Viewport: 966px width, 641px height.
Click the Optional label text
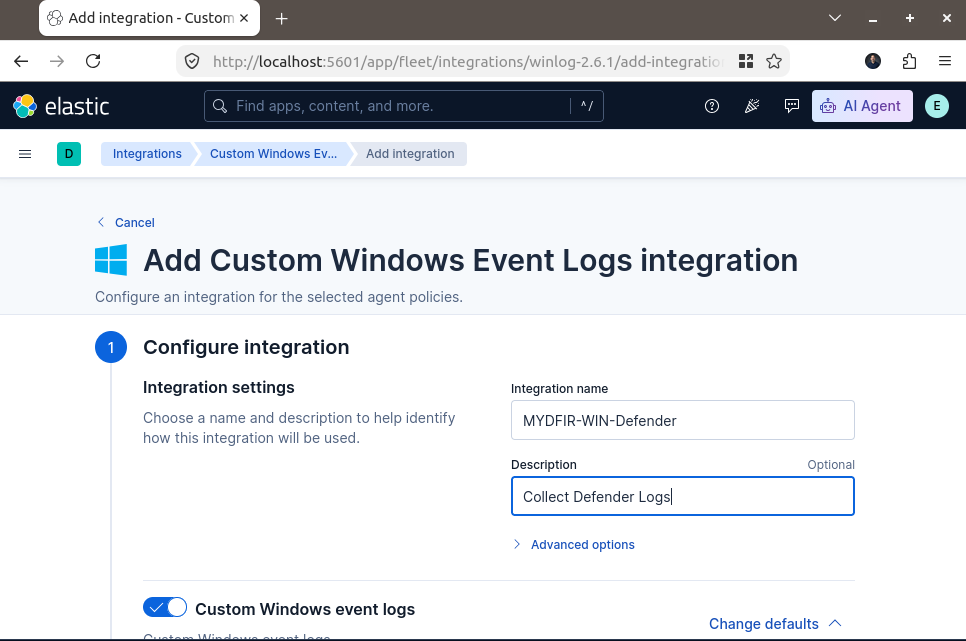[x=831, y=465]
